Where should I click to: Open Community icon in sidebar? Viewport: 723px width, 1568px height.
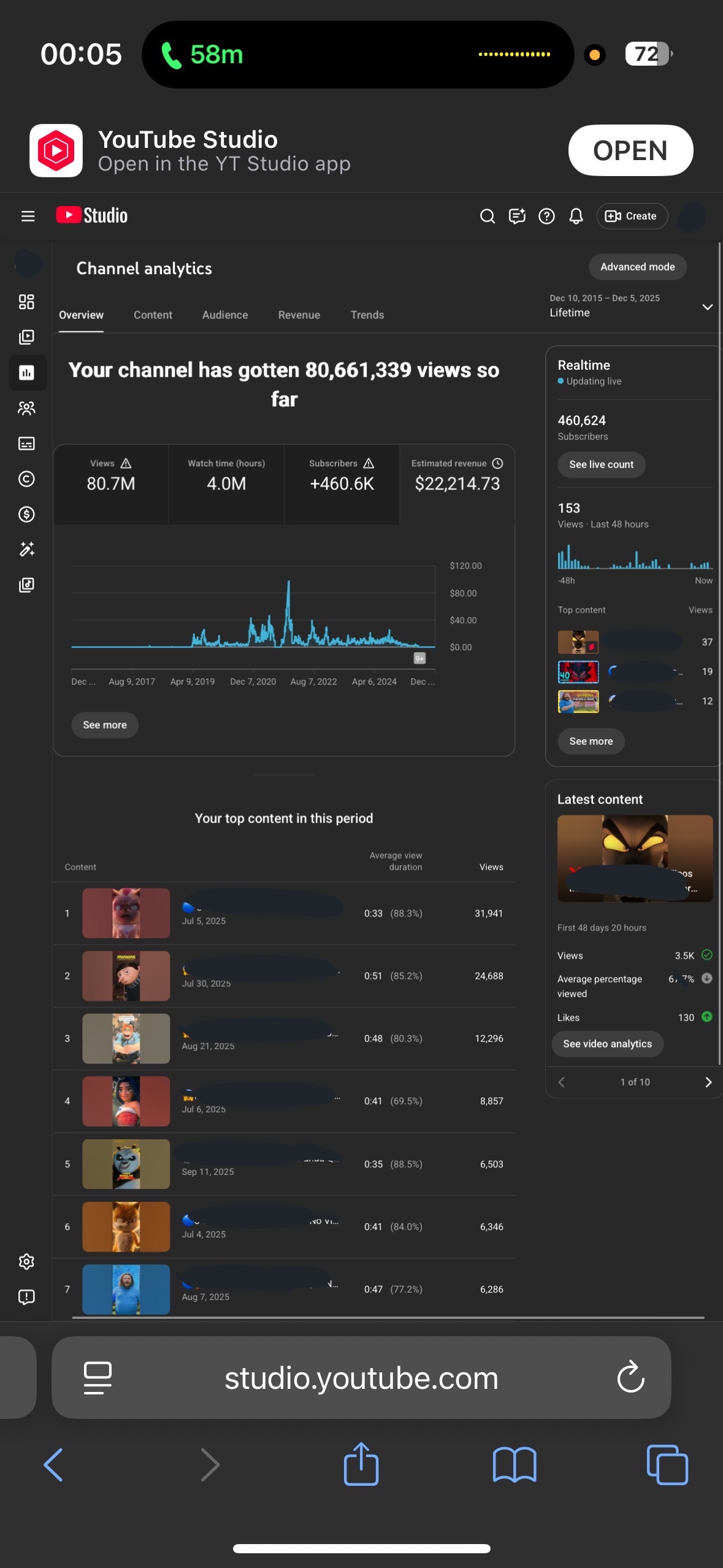pyautogui.click(x=26, y=408)
